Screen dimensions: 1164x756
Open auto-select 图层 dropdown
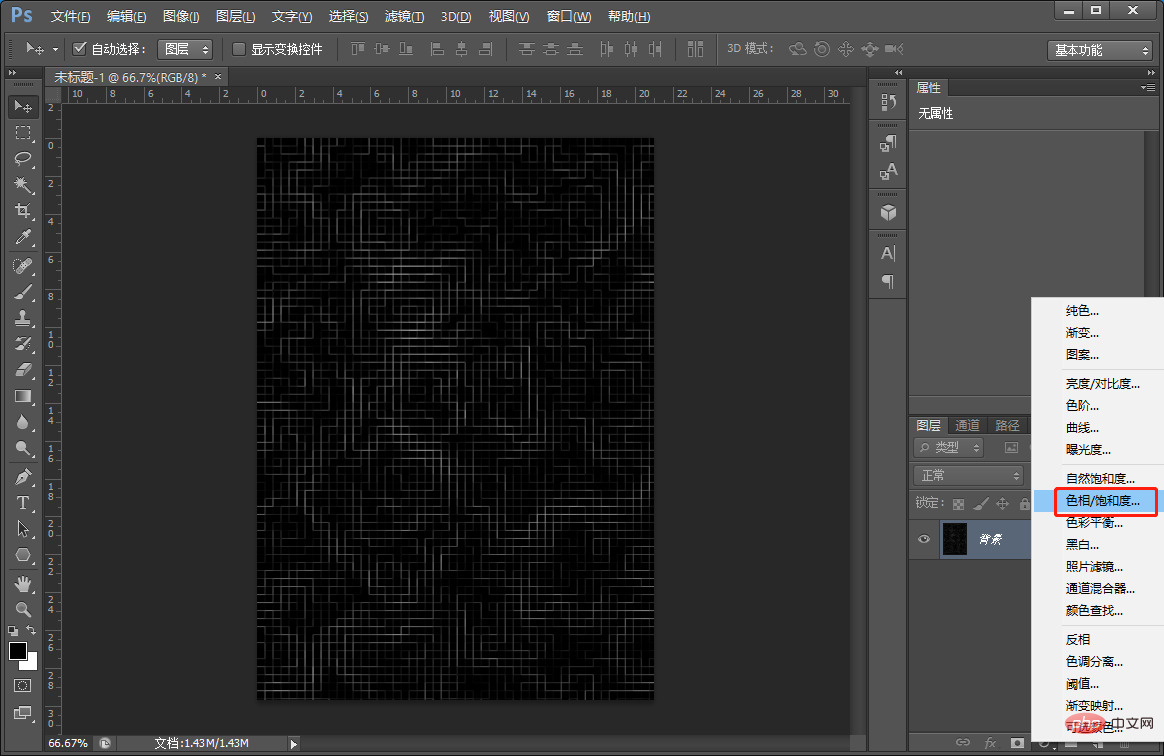[185, 49]
